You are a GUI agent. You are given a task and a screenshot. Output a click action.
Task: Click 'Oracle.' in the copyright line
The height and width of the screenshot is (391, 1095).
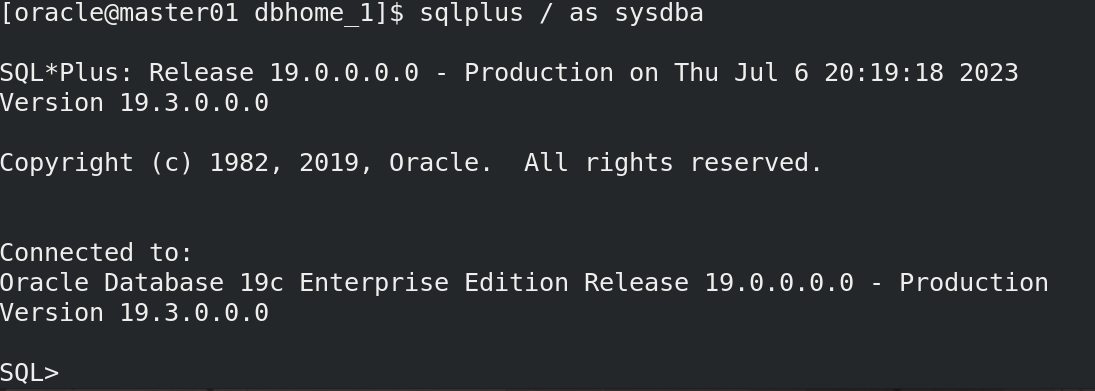point(441,163)
